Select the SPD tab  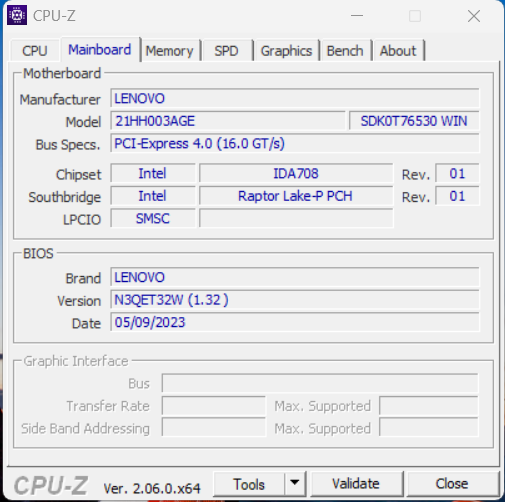[227, 51]
